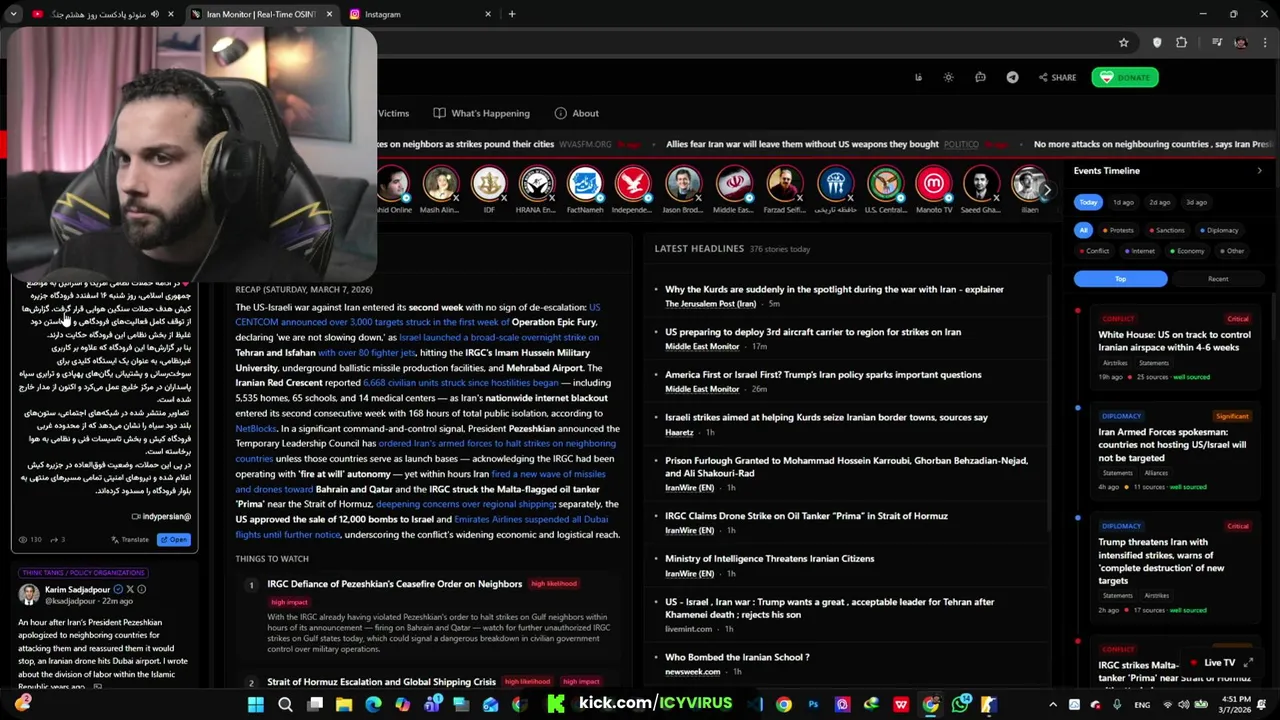
Task: Select the Farzad Seifi source avatar
Action: [784, 184]
